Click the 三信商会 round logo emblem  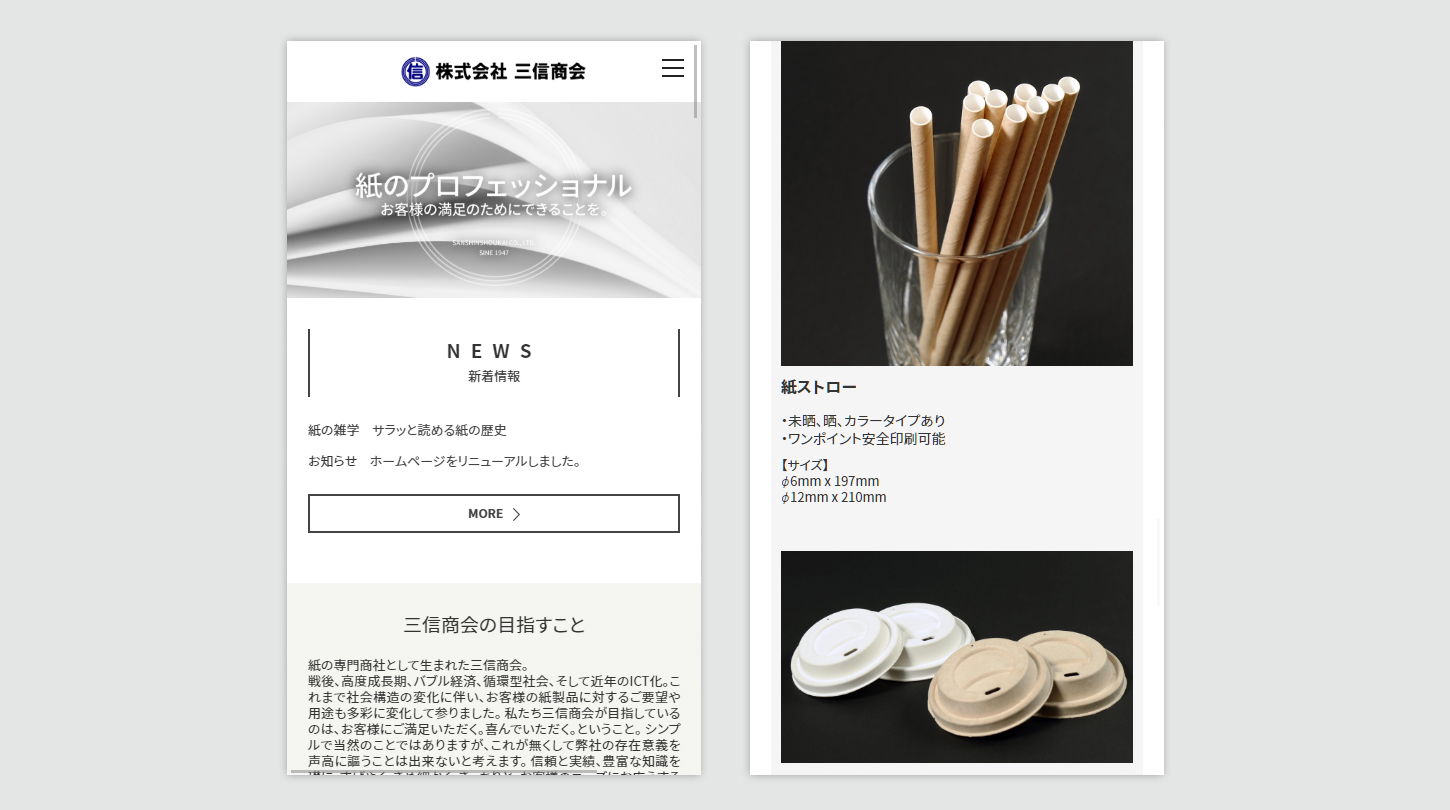(415, 71)
